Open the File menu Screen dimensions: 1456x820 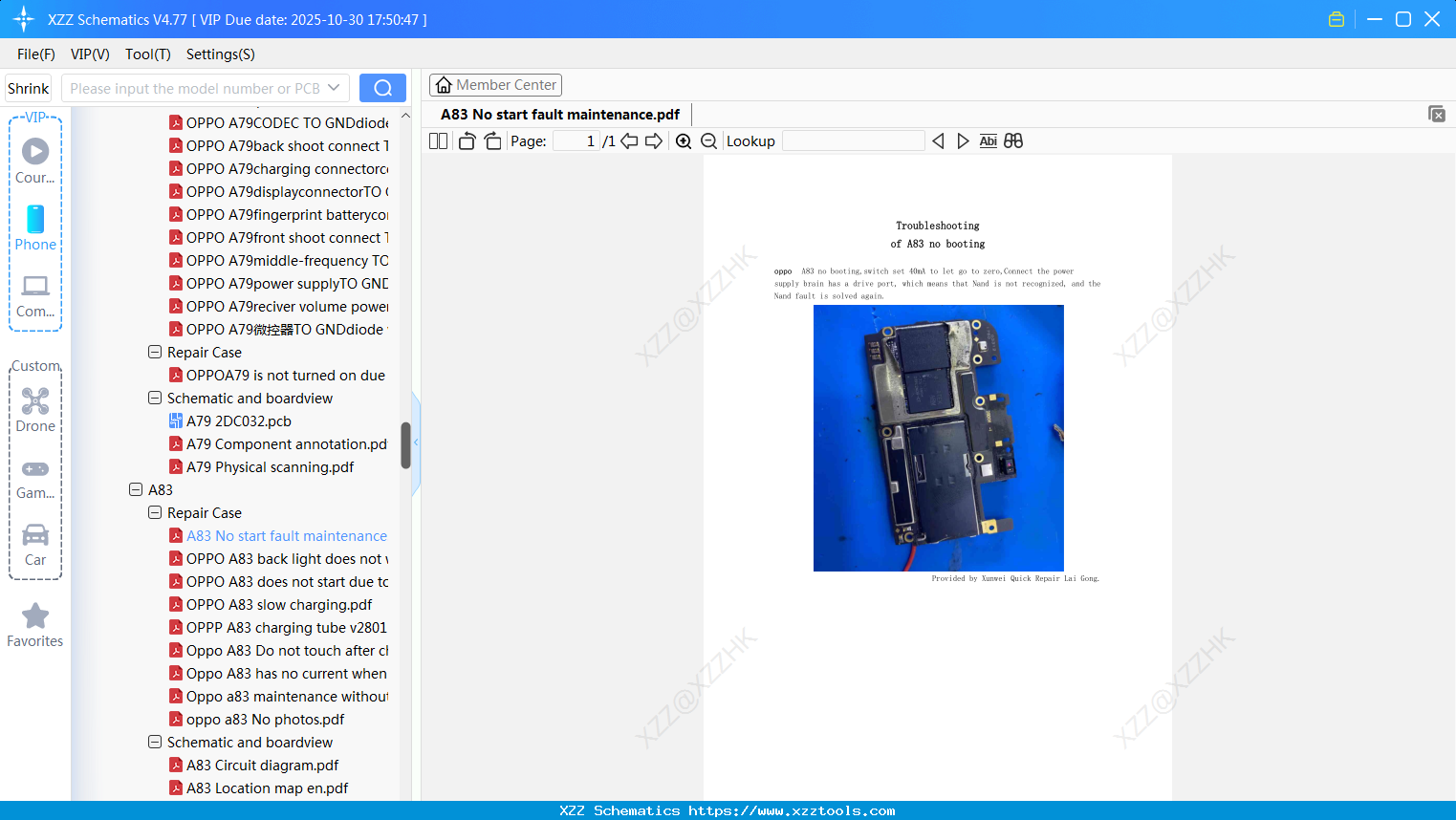point(36,54)
